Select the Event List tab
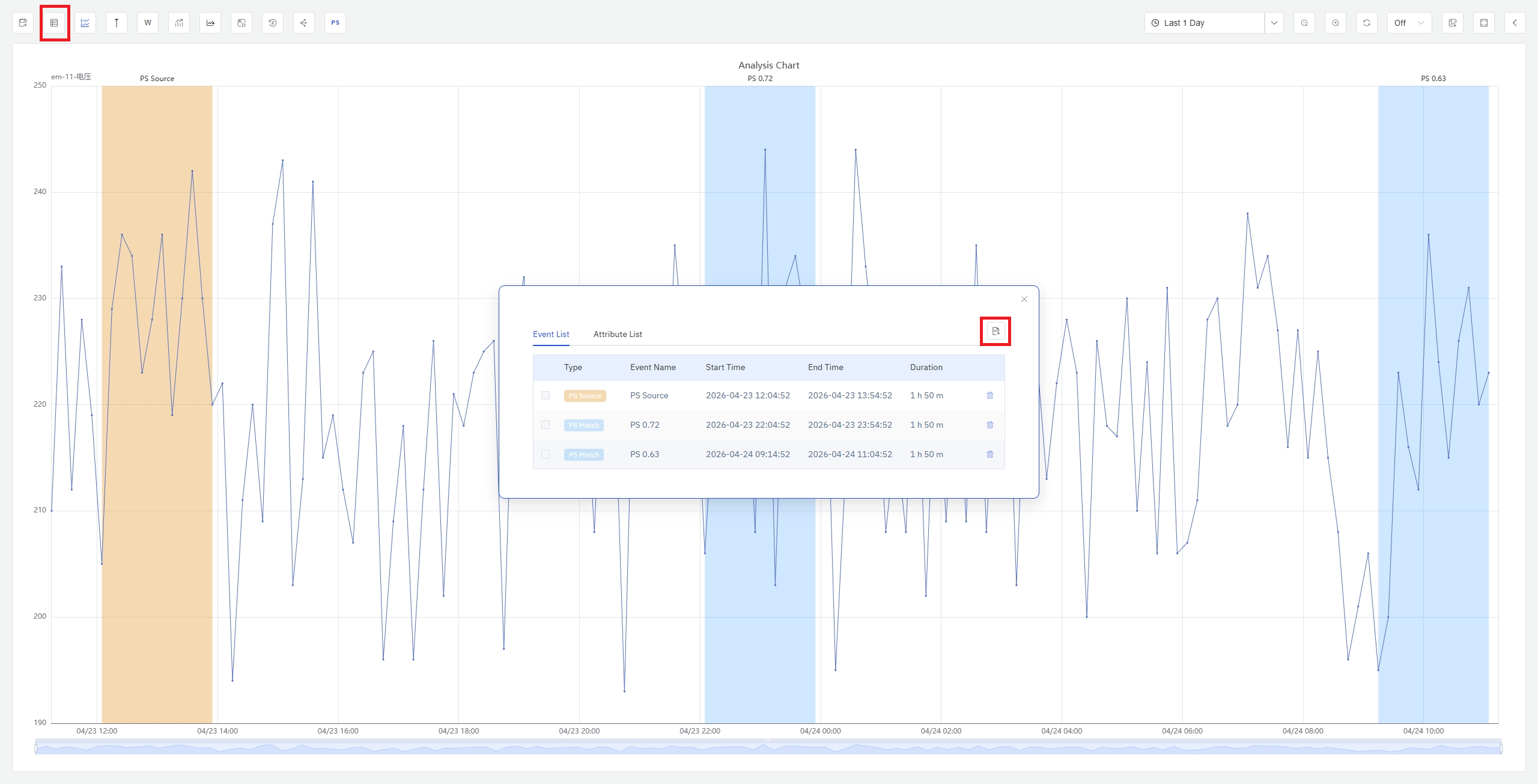This screenshot has width=1538, height=784. click(551, 334)
